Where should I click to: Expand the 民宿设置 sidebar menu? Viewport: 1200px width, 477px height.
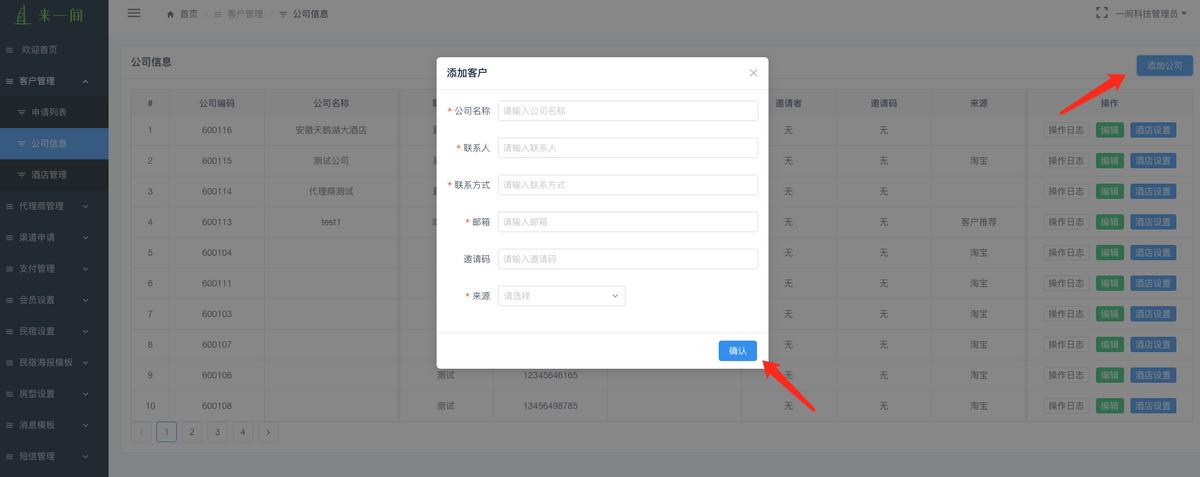click(54, 331)
